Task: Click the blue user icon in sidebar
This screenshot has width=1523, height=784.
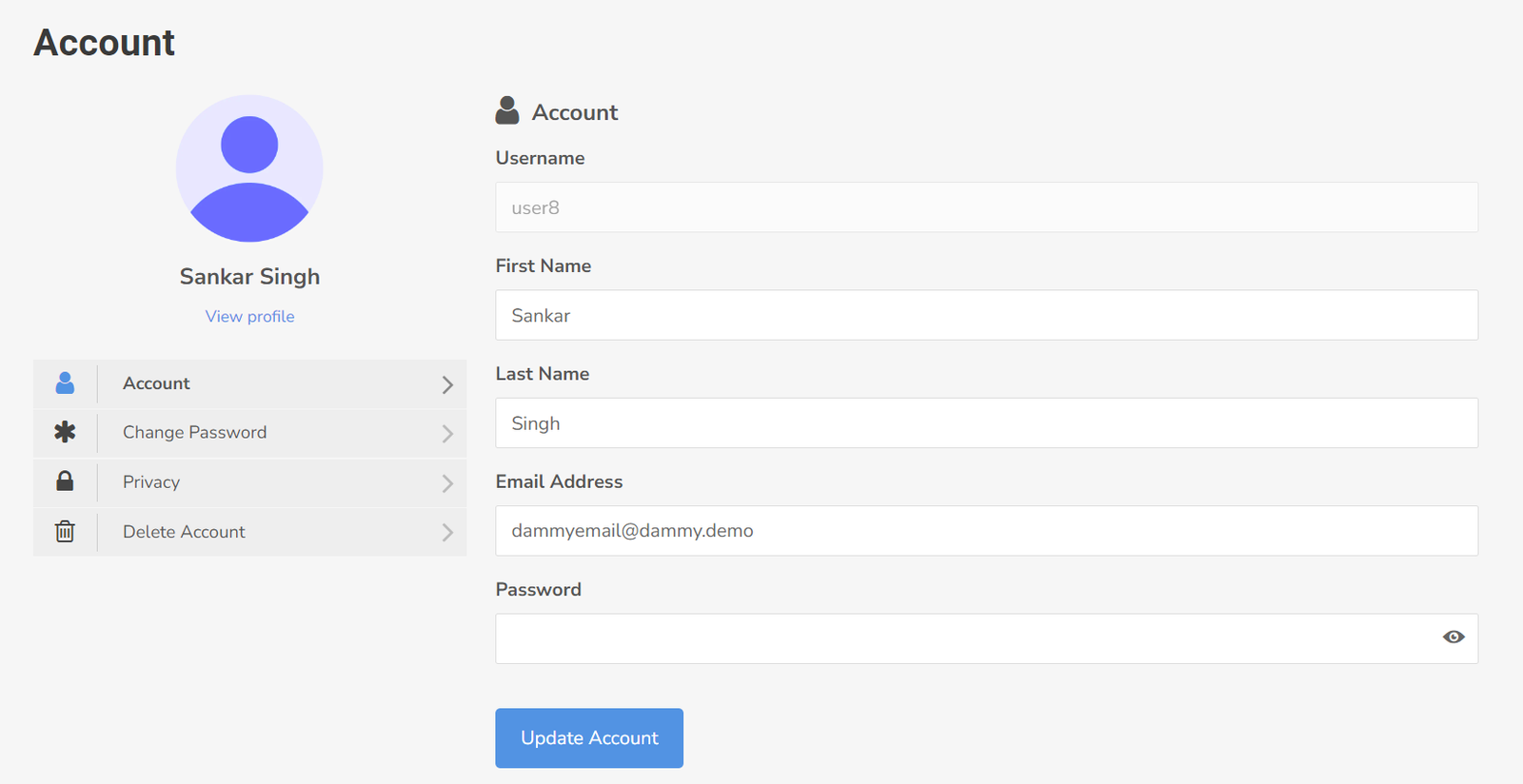Action: 65,383
